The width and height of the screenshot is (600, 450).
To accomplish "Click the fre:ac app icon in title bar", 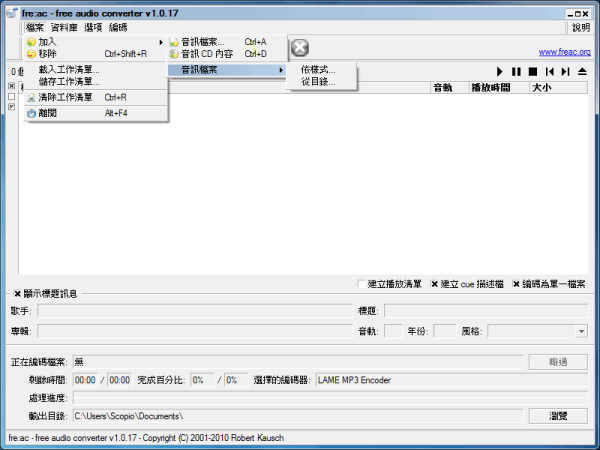I will [12, 13].
